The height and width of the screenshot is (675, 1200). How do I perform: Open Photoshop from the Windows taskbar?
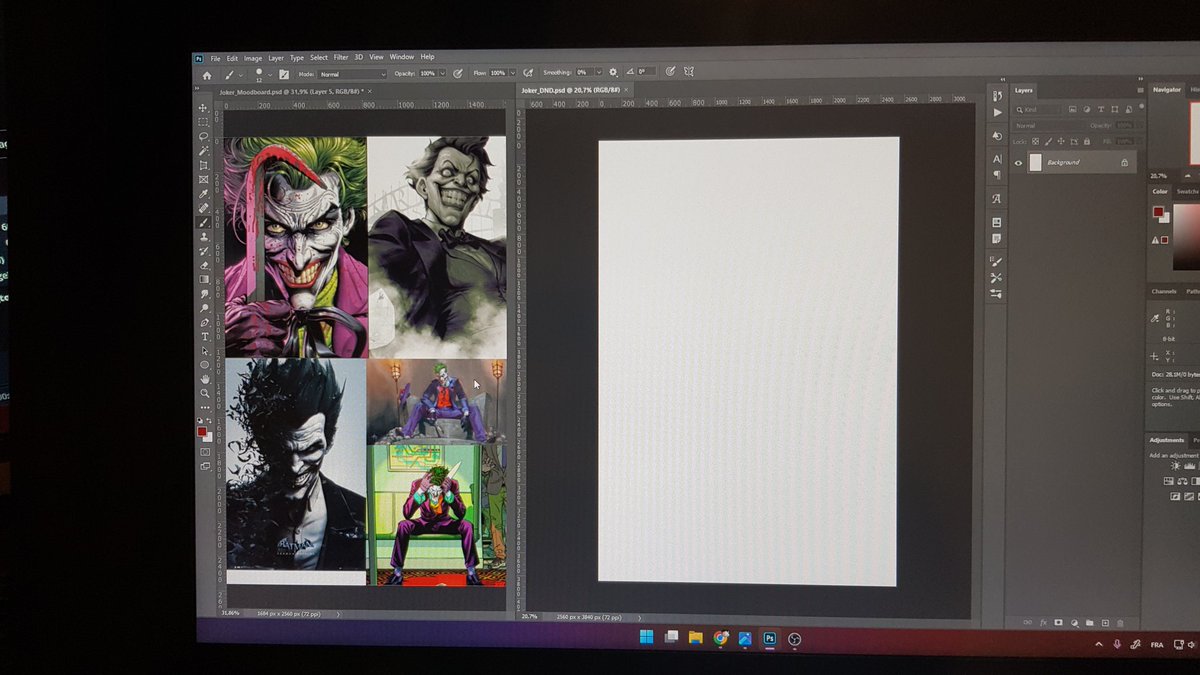pyautogui.click(x=769, y=638)
